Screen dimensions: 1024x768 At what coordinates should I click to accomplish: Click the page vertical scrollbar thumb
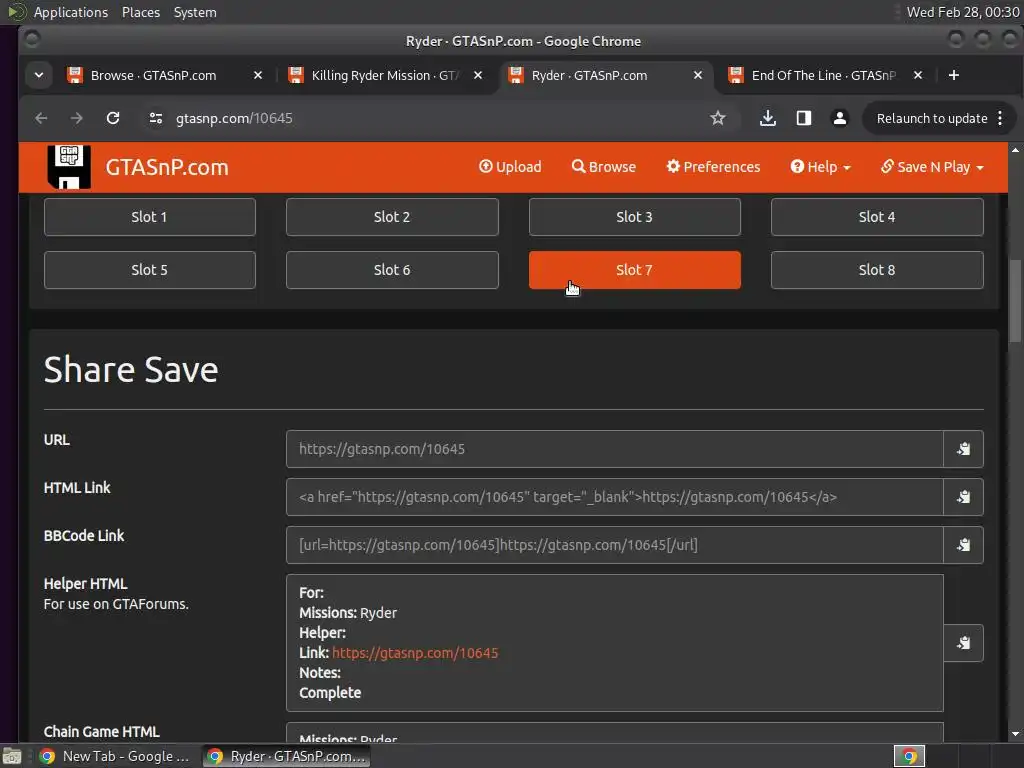point(1015,300)
